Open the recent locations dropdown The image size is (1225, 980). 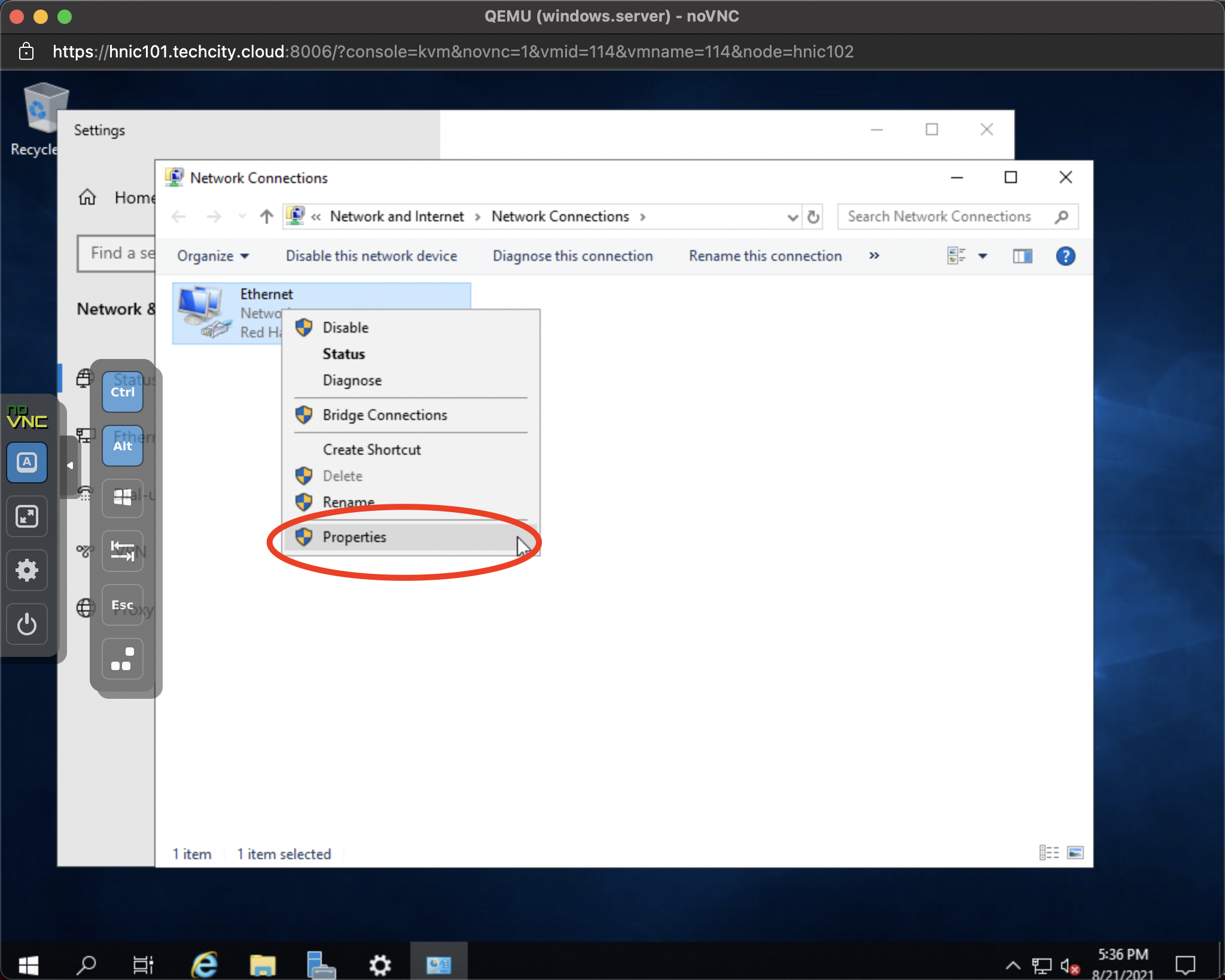[x=242, y=217]
